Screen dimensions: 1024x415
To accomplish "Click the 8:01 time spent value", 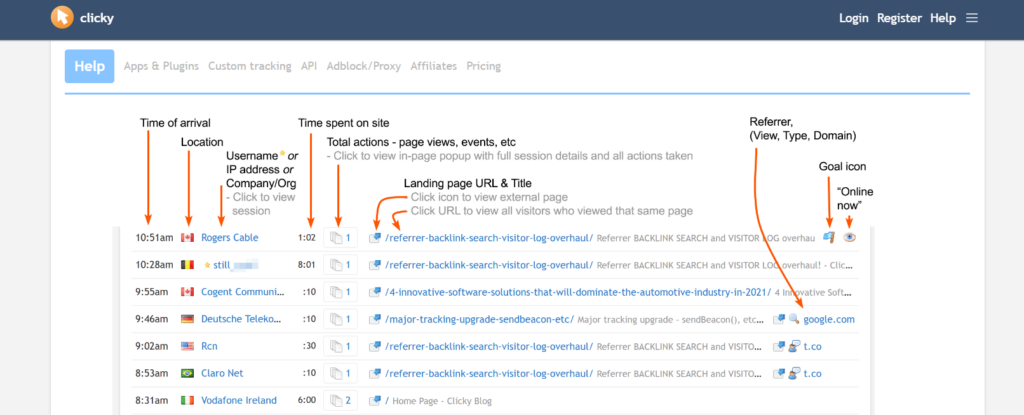I will tap(307, 265).
